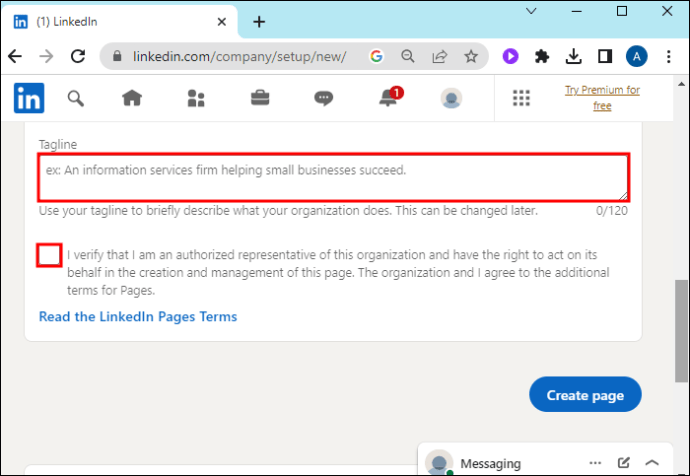Click Try Premium for free link
This screenshot has height=476, width=690.
coord(602,98)
